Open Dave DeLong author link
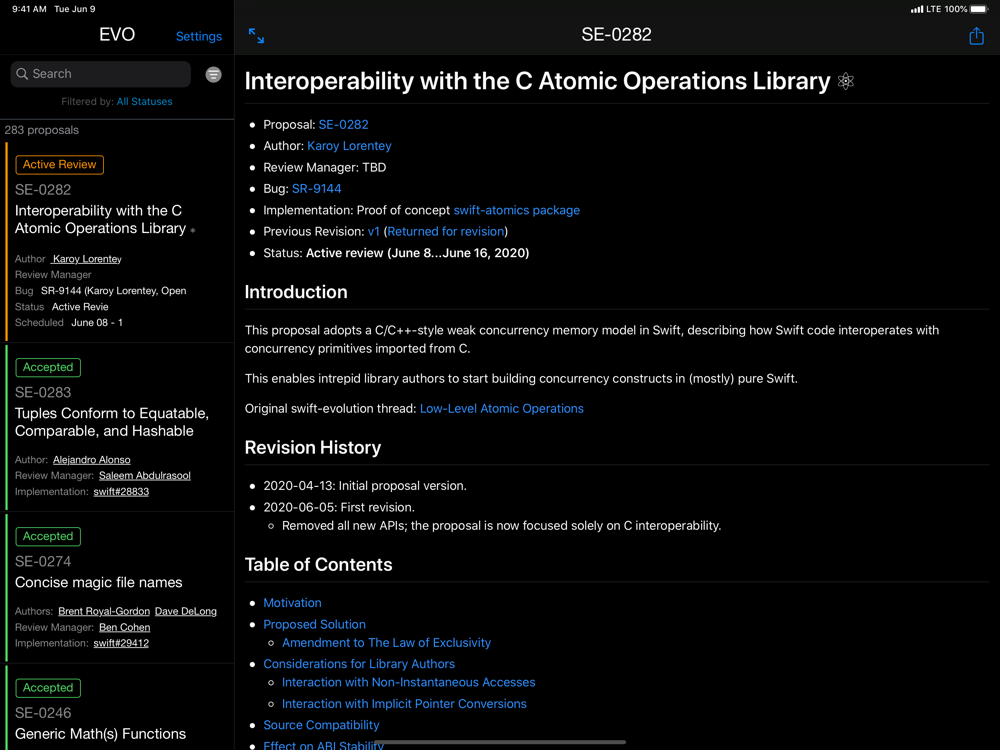 click(186, 612)
